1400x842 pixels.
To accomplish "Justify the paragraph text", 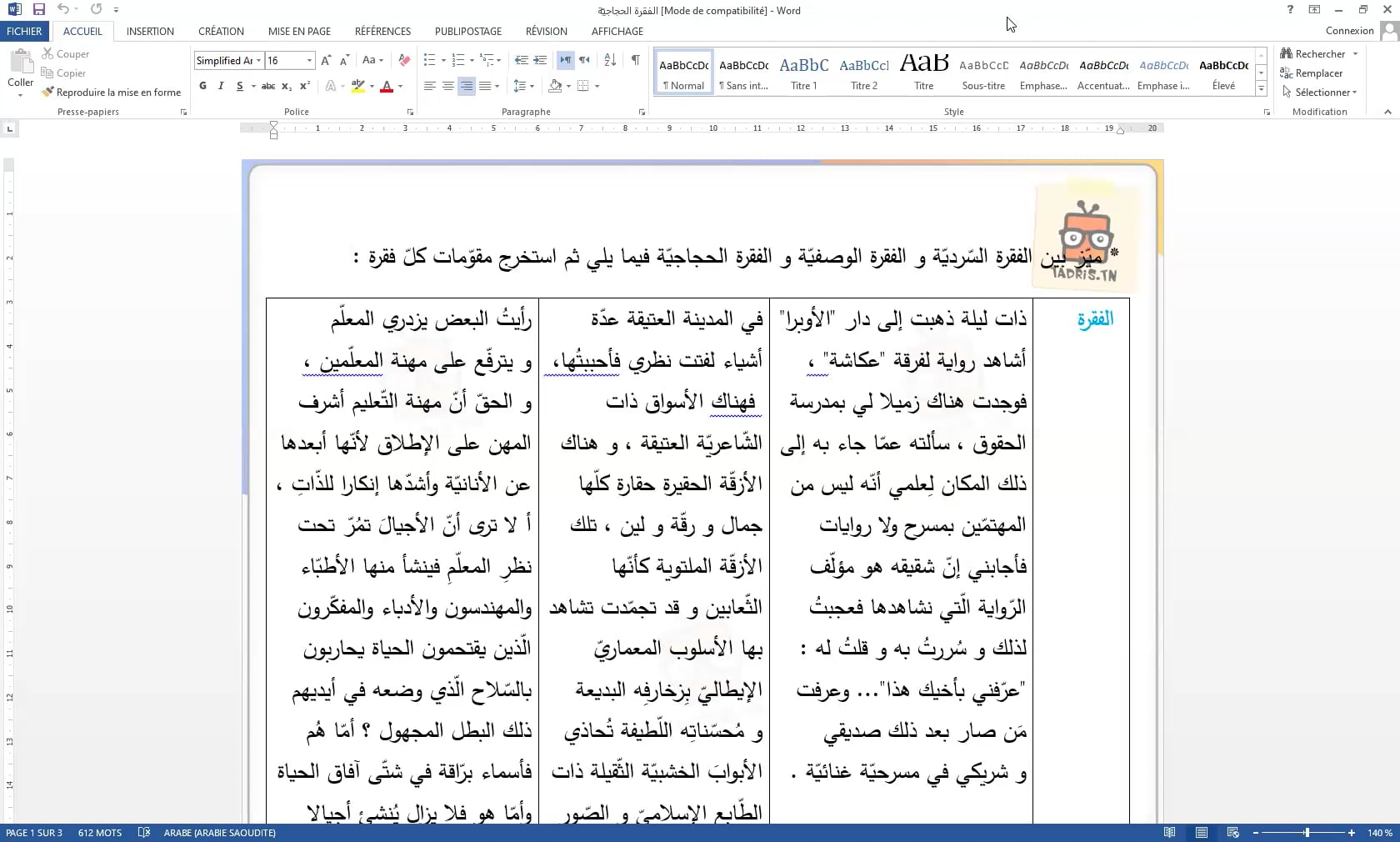I will coord(485,86).
